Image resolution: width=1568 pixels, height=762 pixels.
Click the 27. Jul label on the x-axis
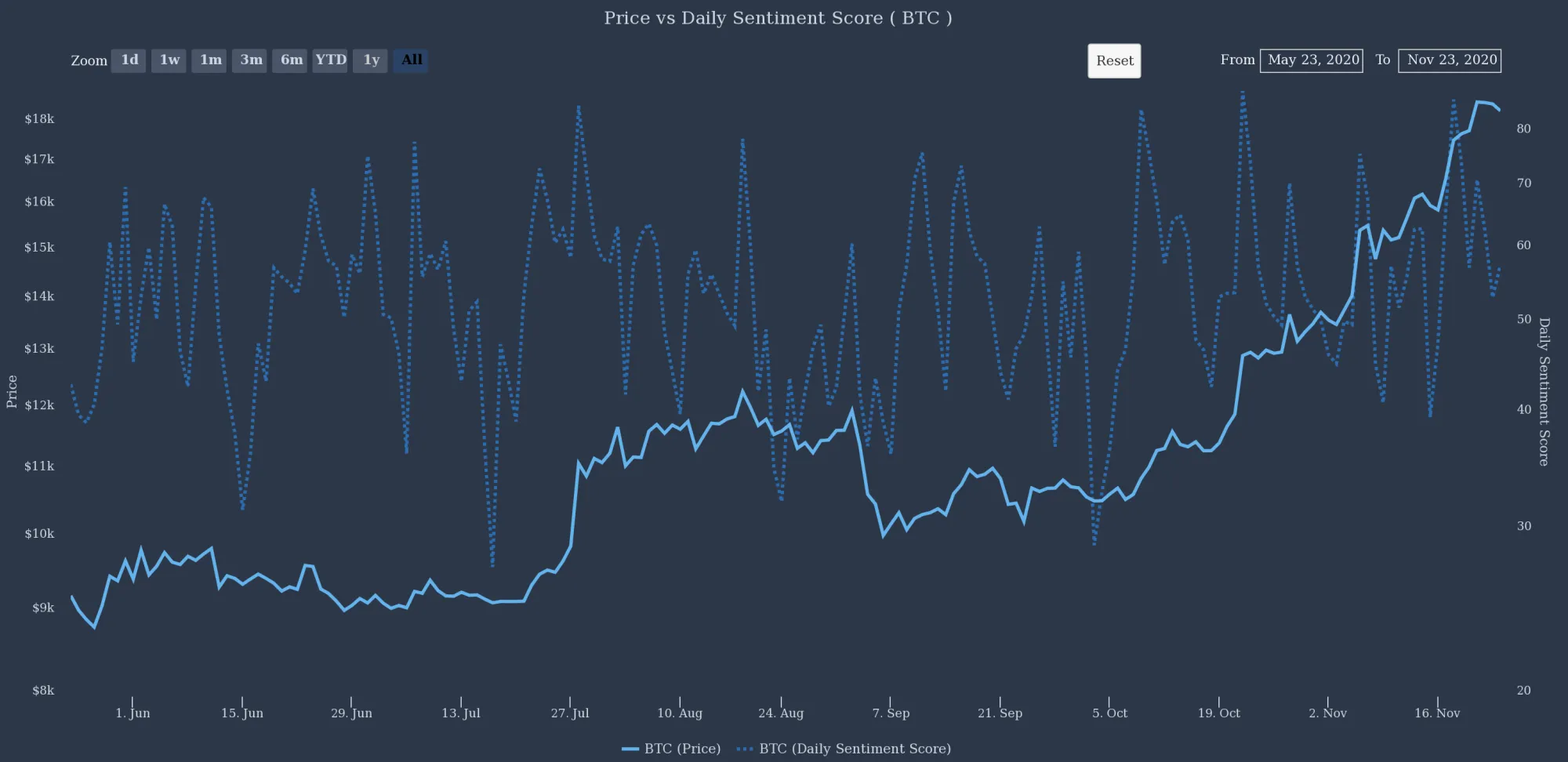[570, 713]
